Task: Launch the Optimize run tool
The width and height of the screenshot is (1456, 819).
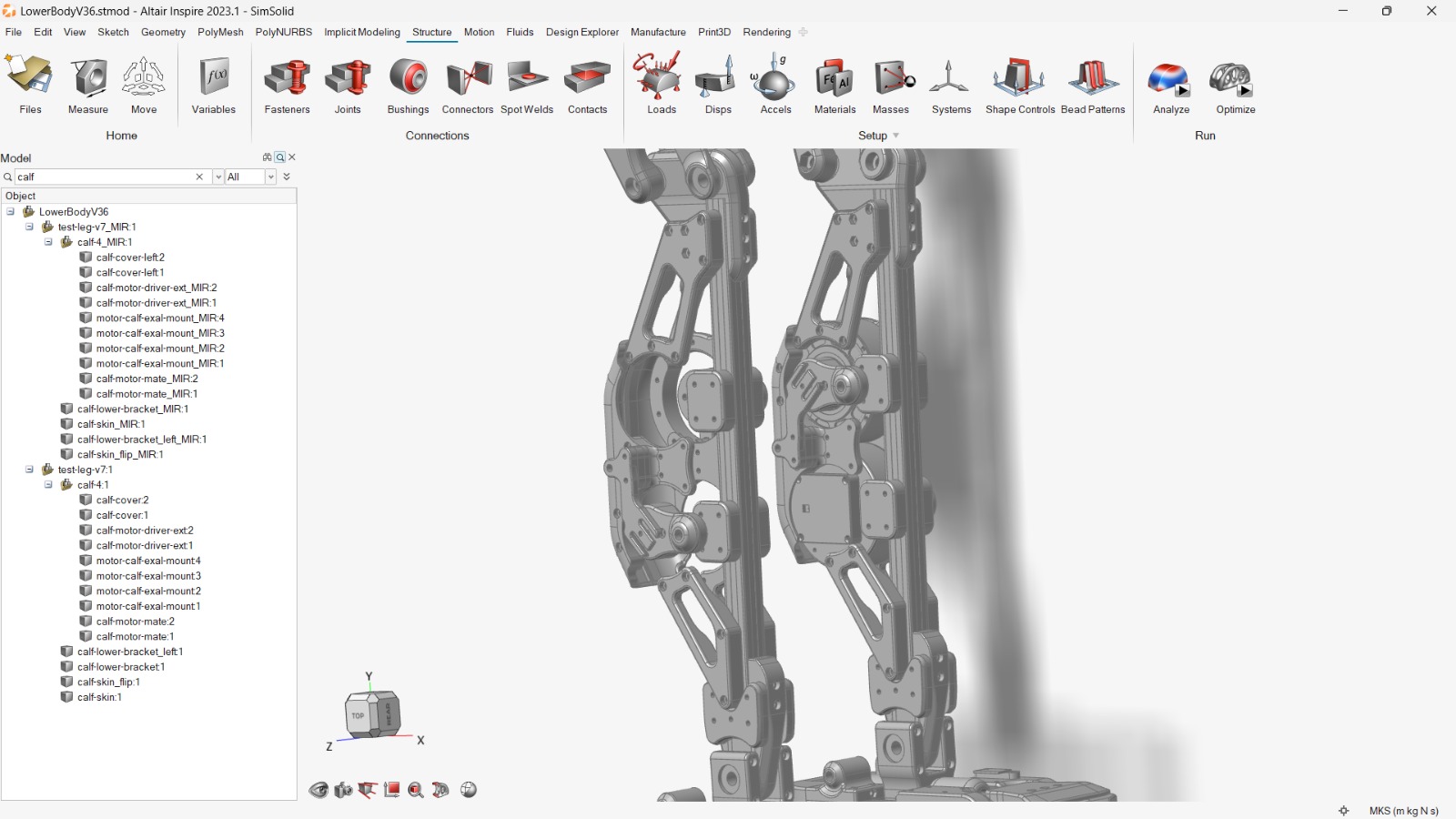Action: click(x=1235, y=80)
